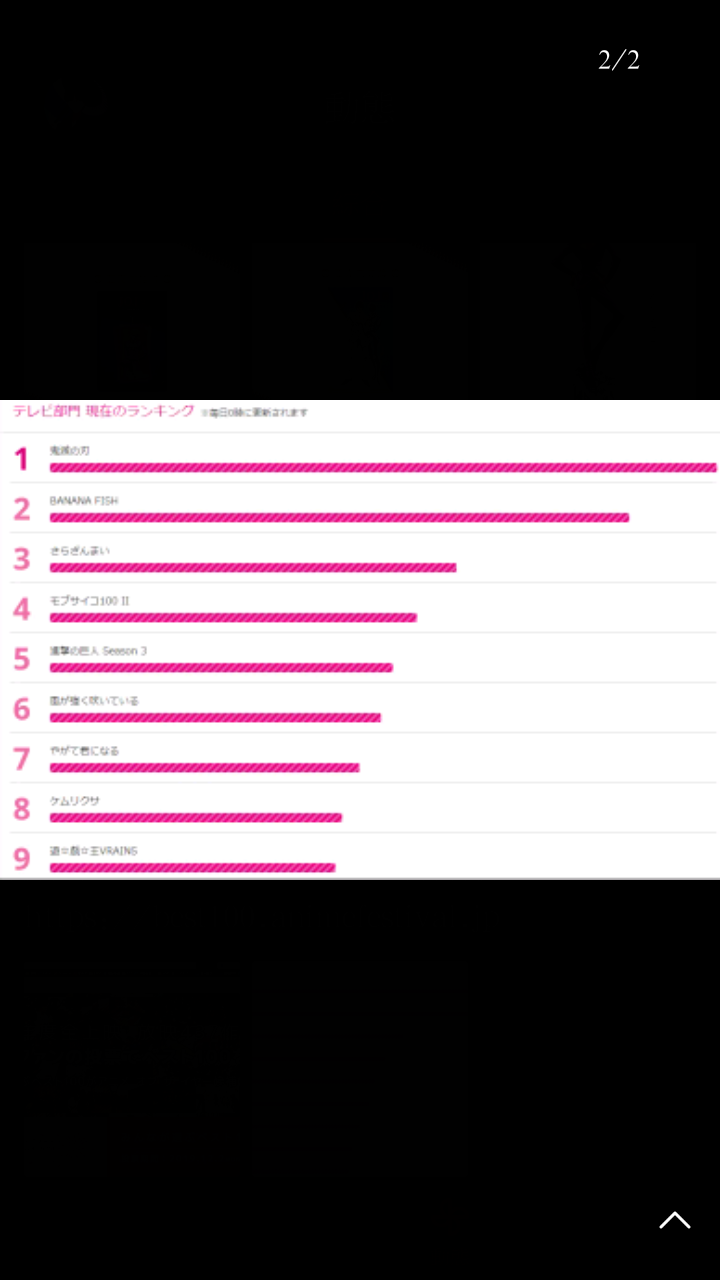This screenshot has height=1280, width=720.
Task: Click the rank number 3
Action: [x=22, y=559]
